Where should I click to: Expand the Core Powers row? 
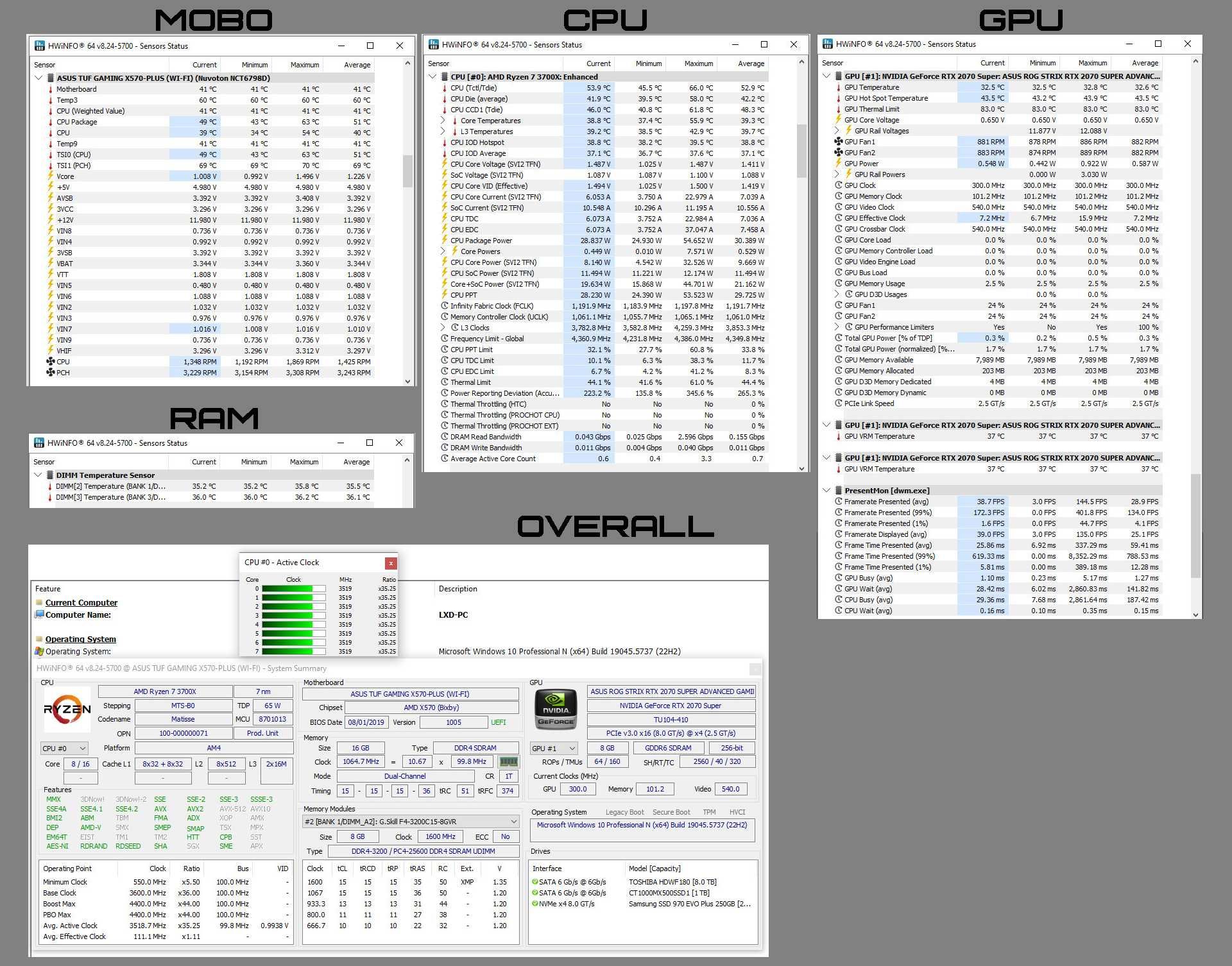[443, 251]
